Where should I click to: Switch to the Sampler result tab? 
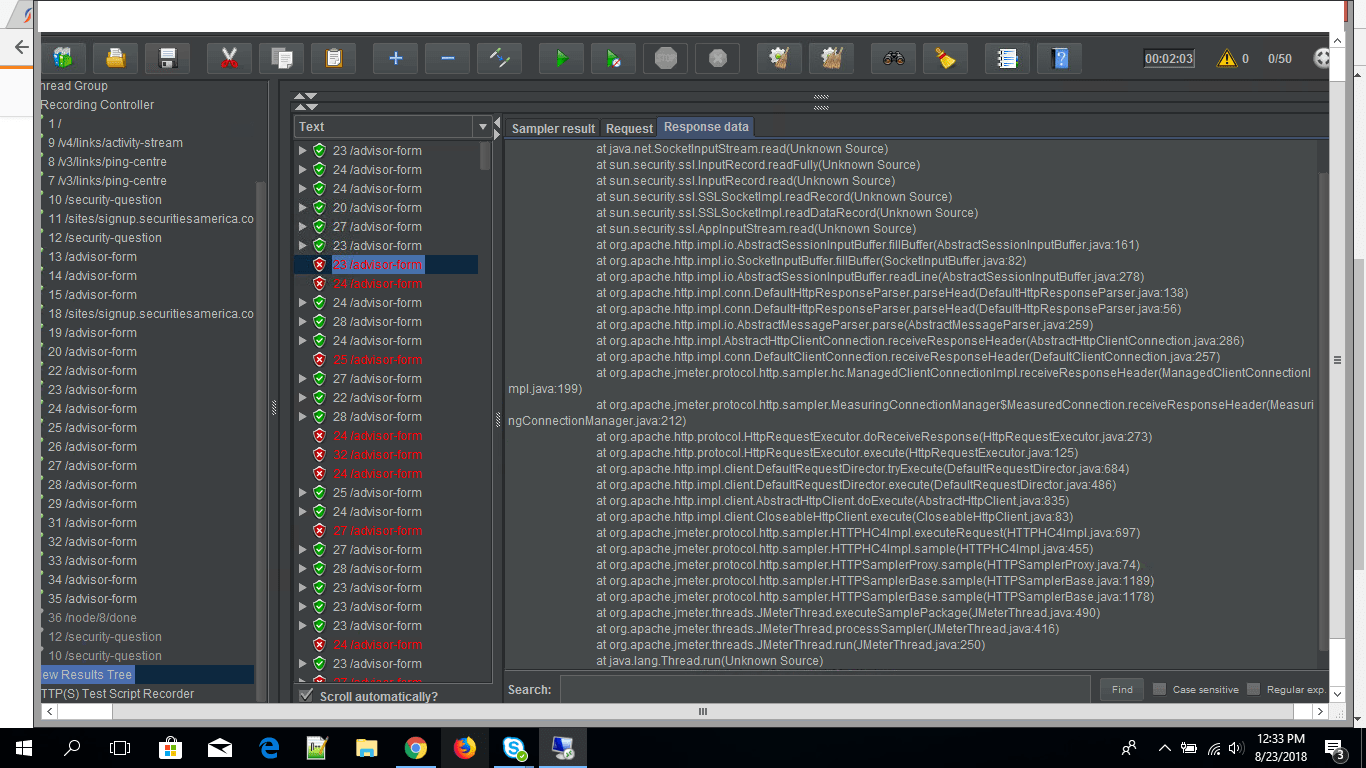pyautogui.click(x=553, y=128)
